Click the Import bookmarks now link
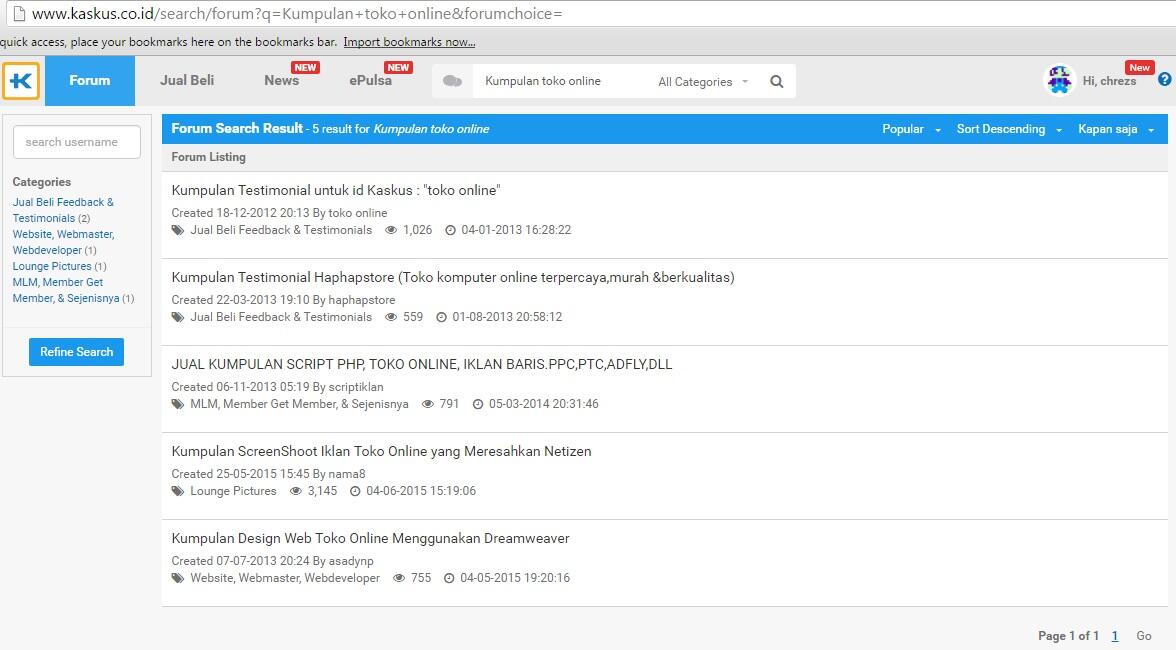The width and height of the screenshot is (1176, 650). [x=409, y=42]
